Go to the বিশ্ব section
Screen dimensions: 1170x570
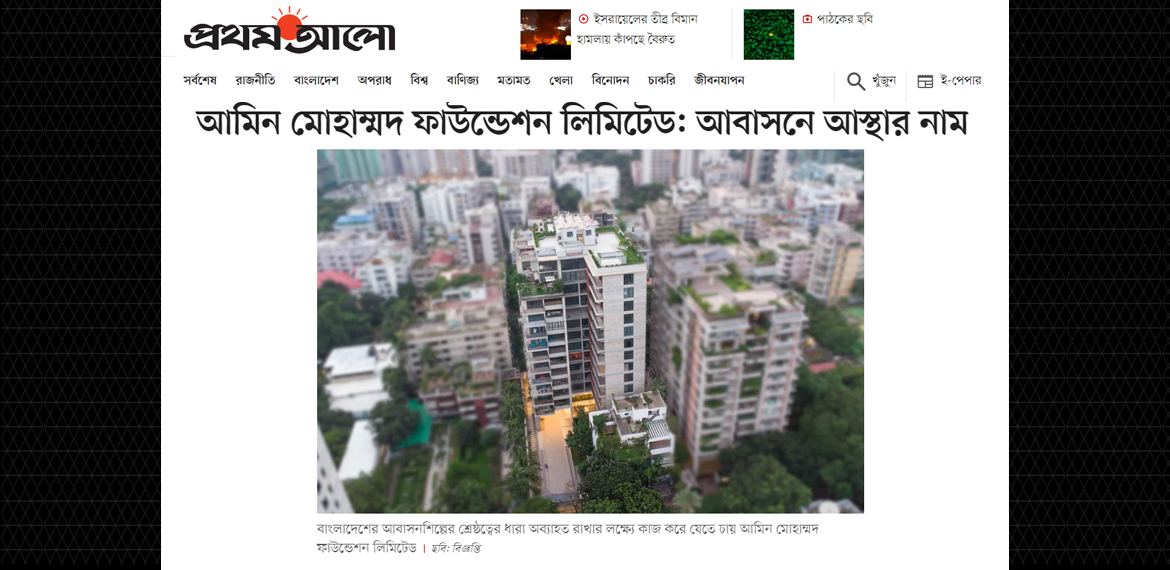(419, 81)
